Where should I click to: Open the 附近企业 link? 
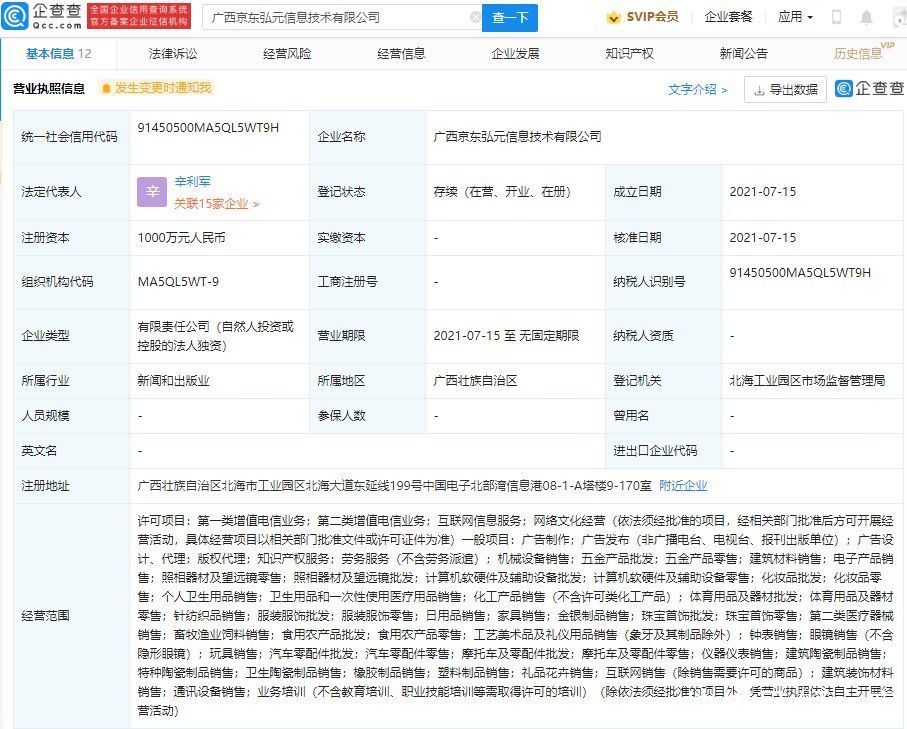tap(683, 486)
